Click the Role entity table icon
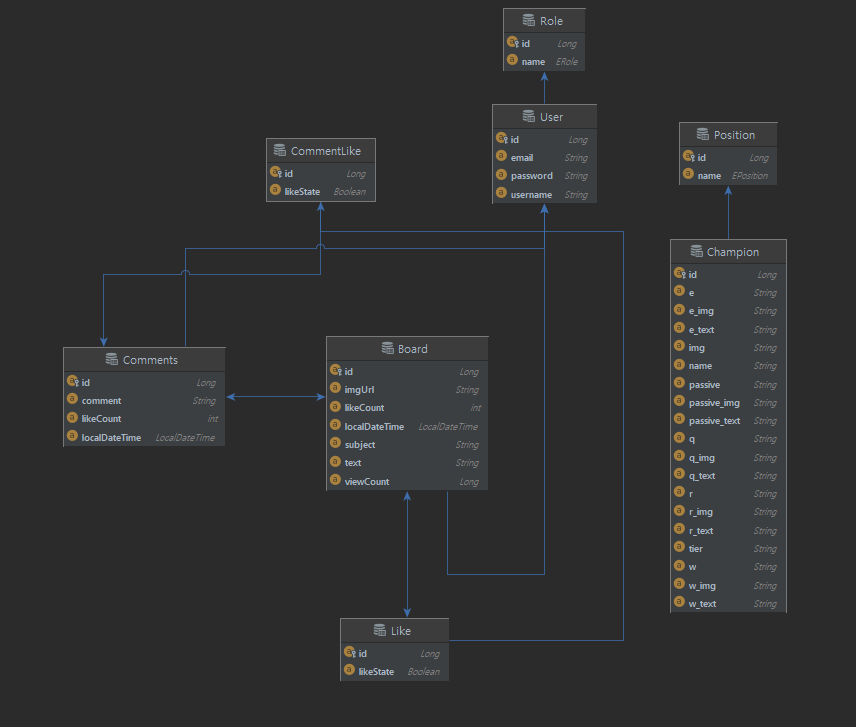 pyautogui.click(x=528, y=20)
